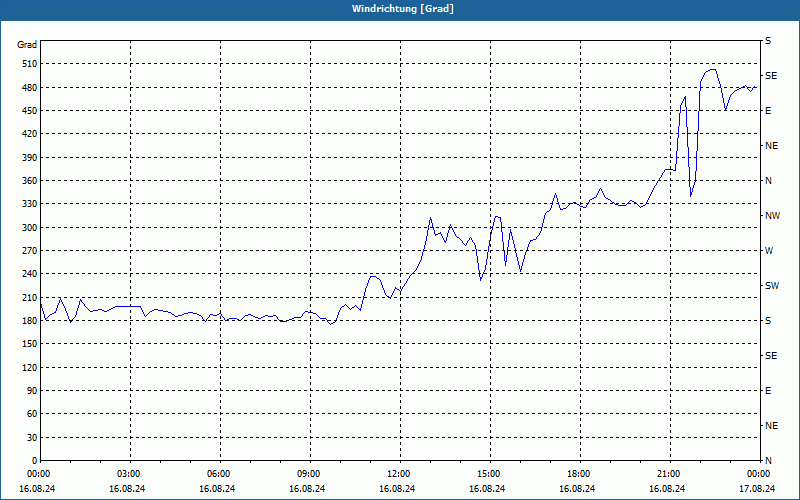This screenshot has height=500, width=800.
Task: Click the 120 y-axis value
Action: click(x=30, y=367)
